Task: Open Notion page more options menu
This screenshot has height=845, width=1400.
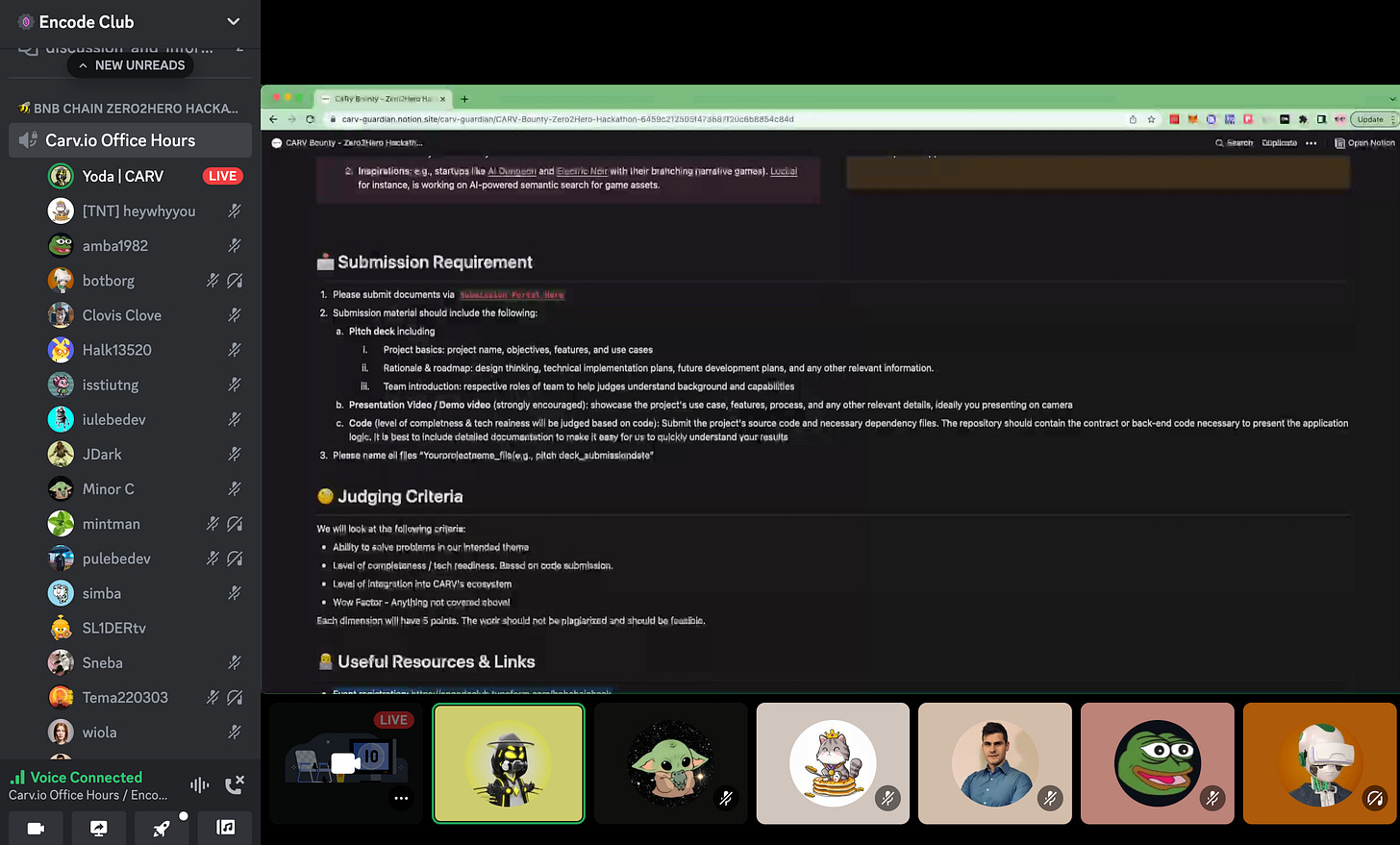Action: [1311, 142]
